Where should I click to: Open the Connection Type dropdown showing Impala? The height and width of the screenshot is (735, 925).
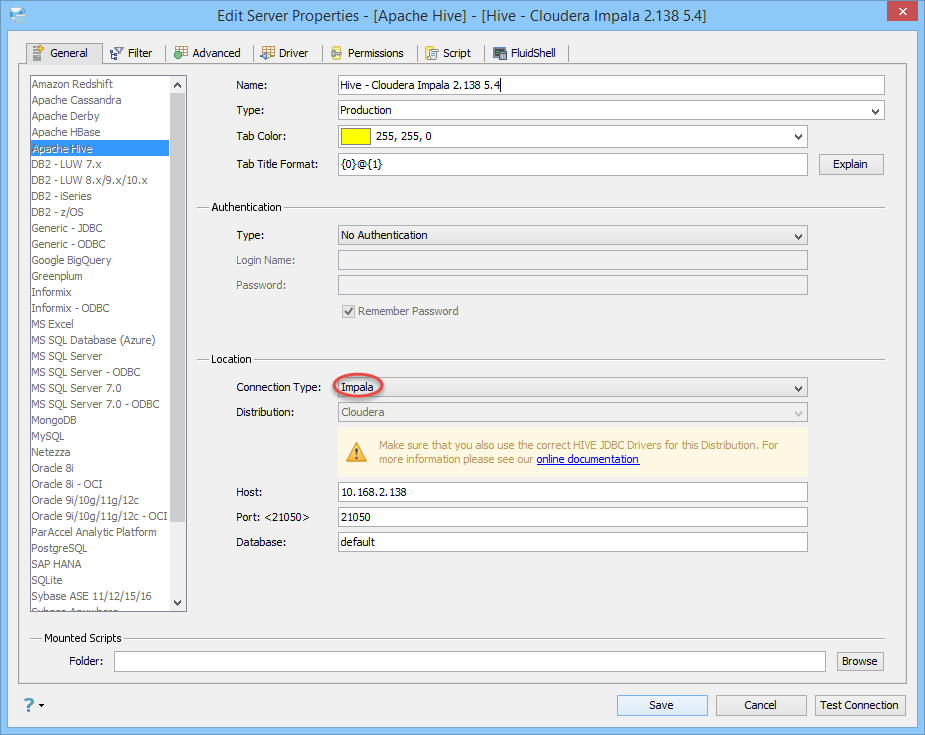pyautogui.click(x=572, y=388)
